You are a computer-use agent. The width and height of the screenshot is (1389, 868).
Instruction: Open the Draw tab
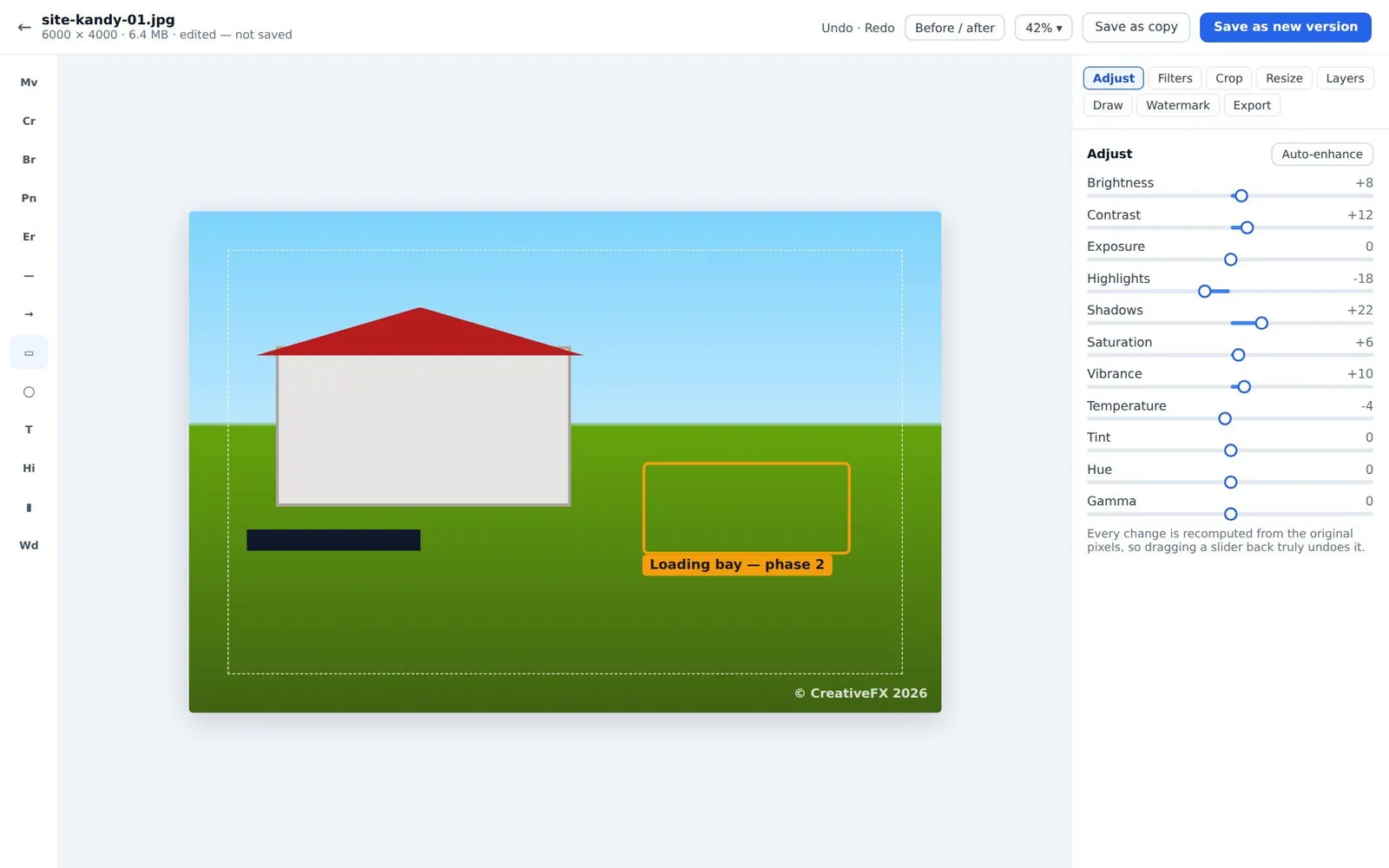(1108, 105)
